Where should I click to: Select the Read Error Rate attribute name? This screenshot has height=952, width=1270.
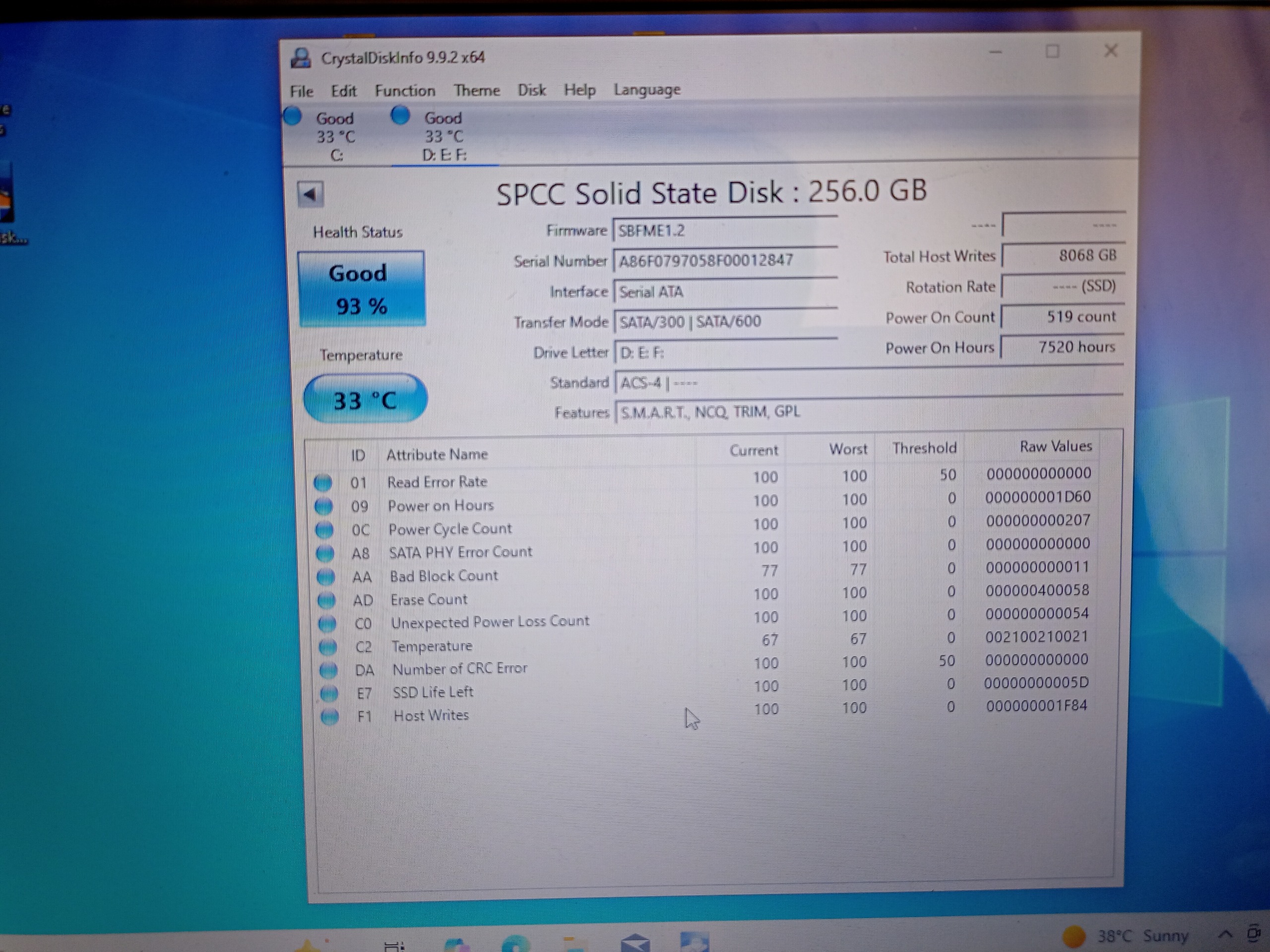pos(437,482)
